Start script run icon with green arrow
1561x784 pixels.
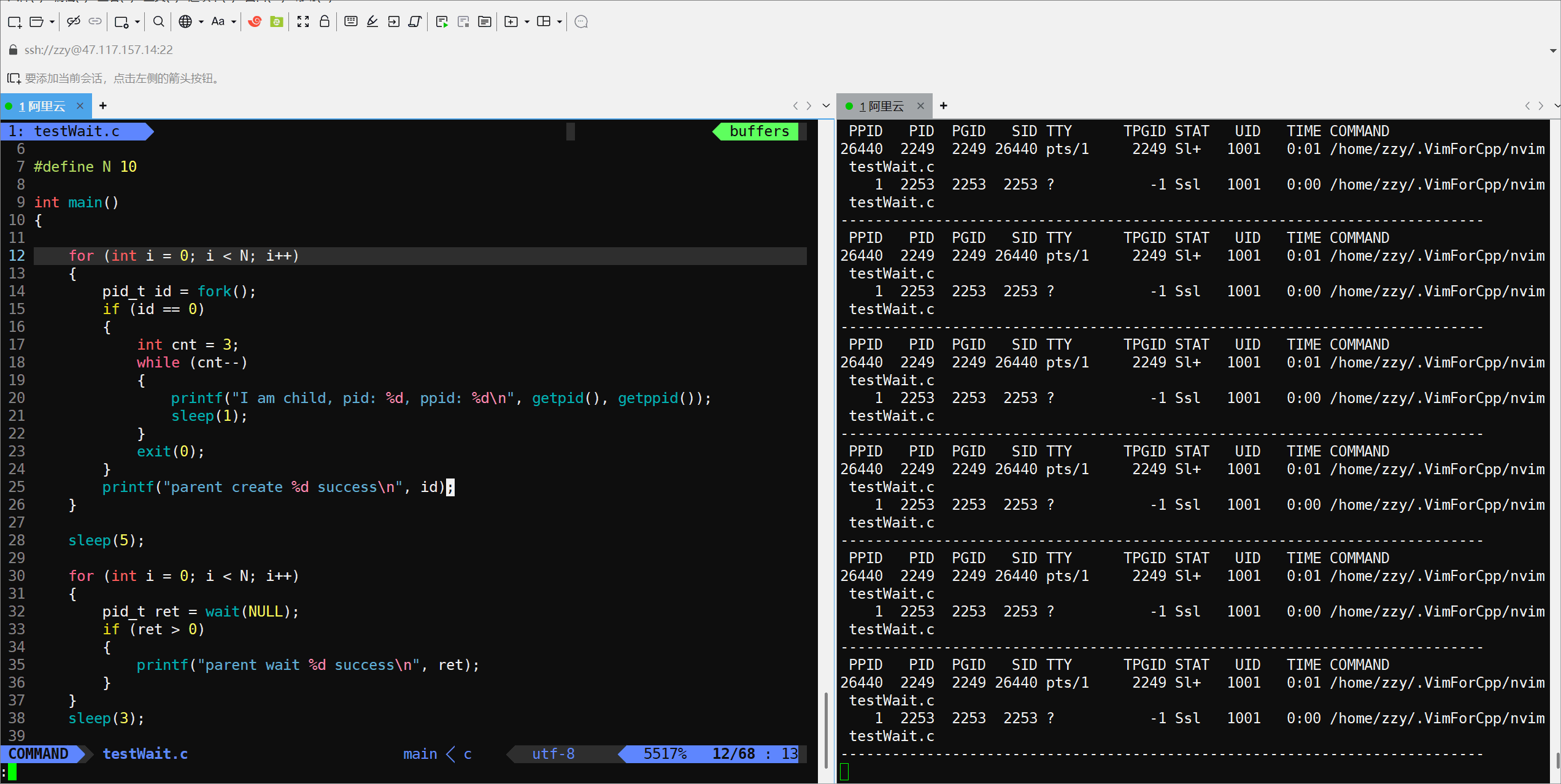click(441, 22)
